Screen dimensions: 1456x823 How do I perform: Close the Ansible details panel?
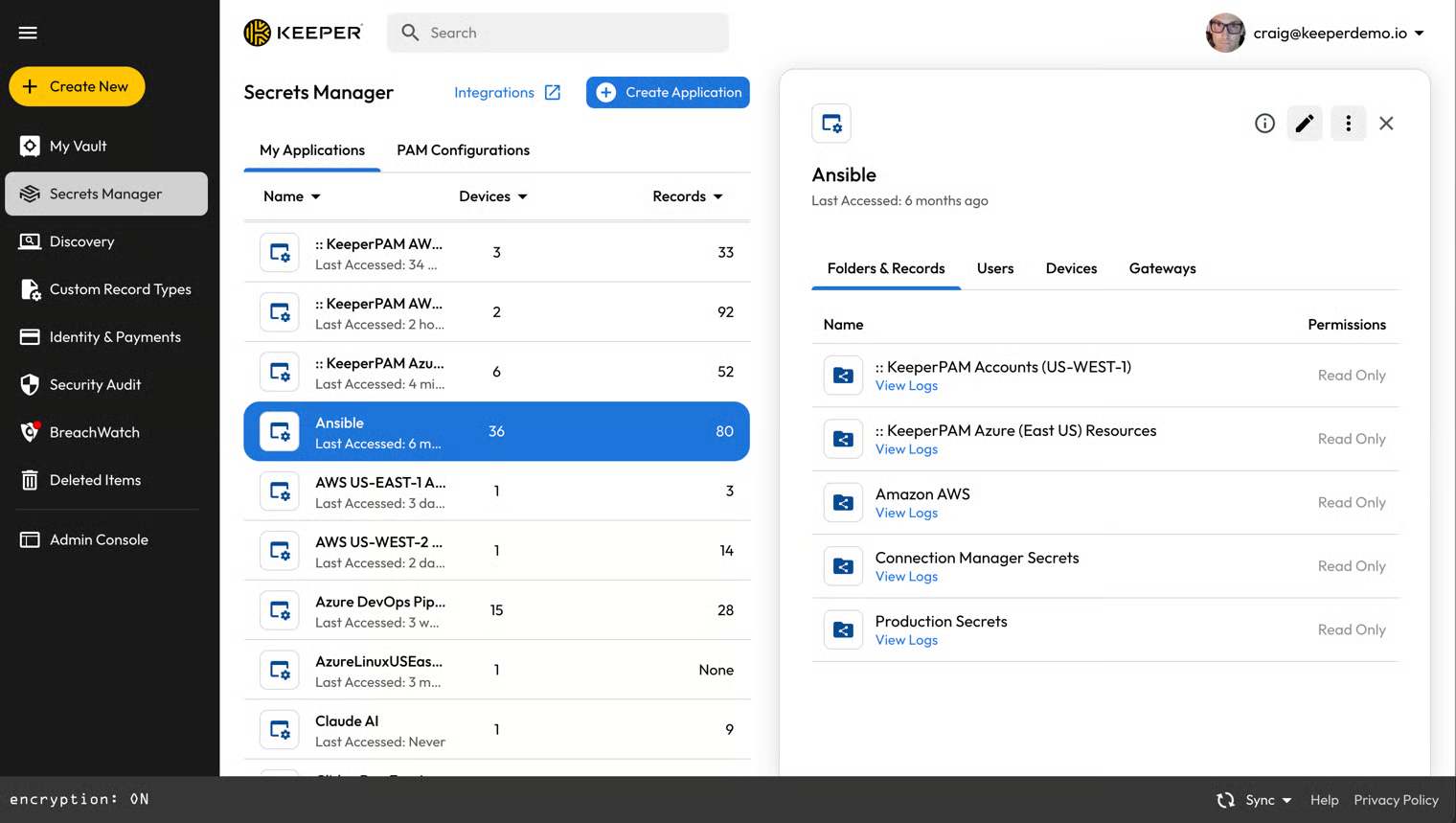point(1386,124)
